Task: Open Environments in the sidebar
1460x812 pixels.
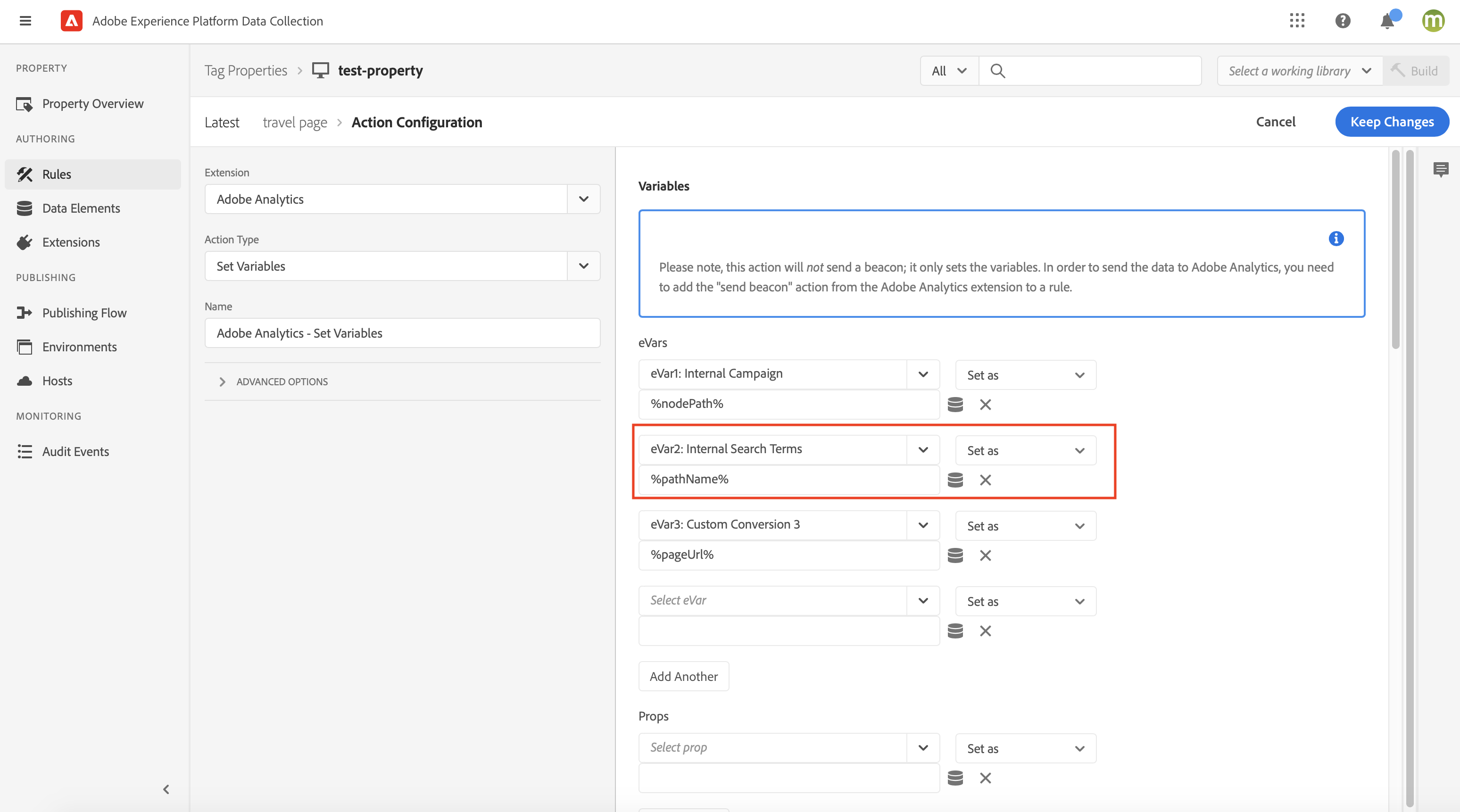Action: [x=93, y=347]
